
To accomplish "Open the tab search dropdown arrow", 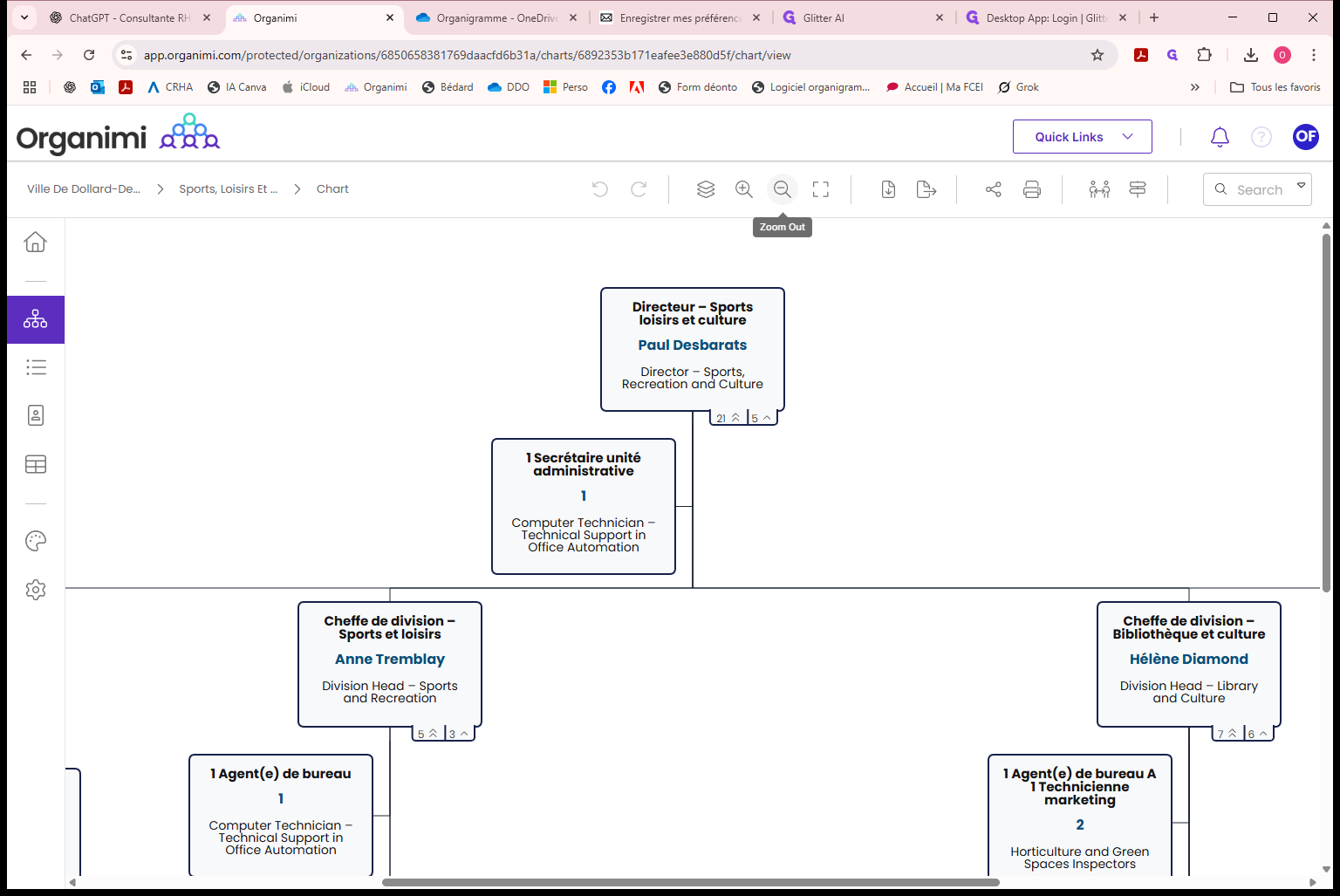I will 24,17.
